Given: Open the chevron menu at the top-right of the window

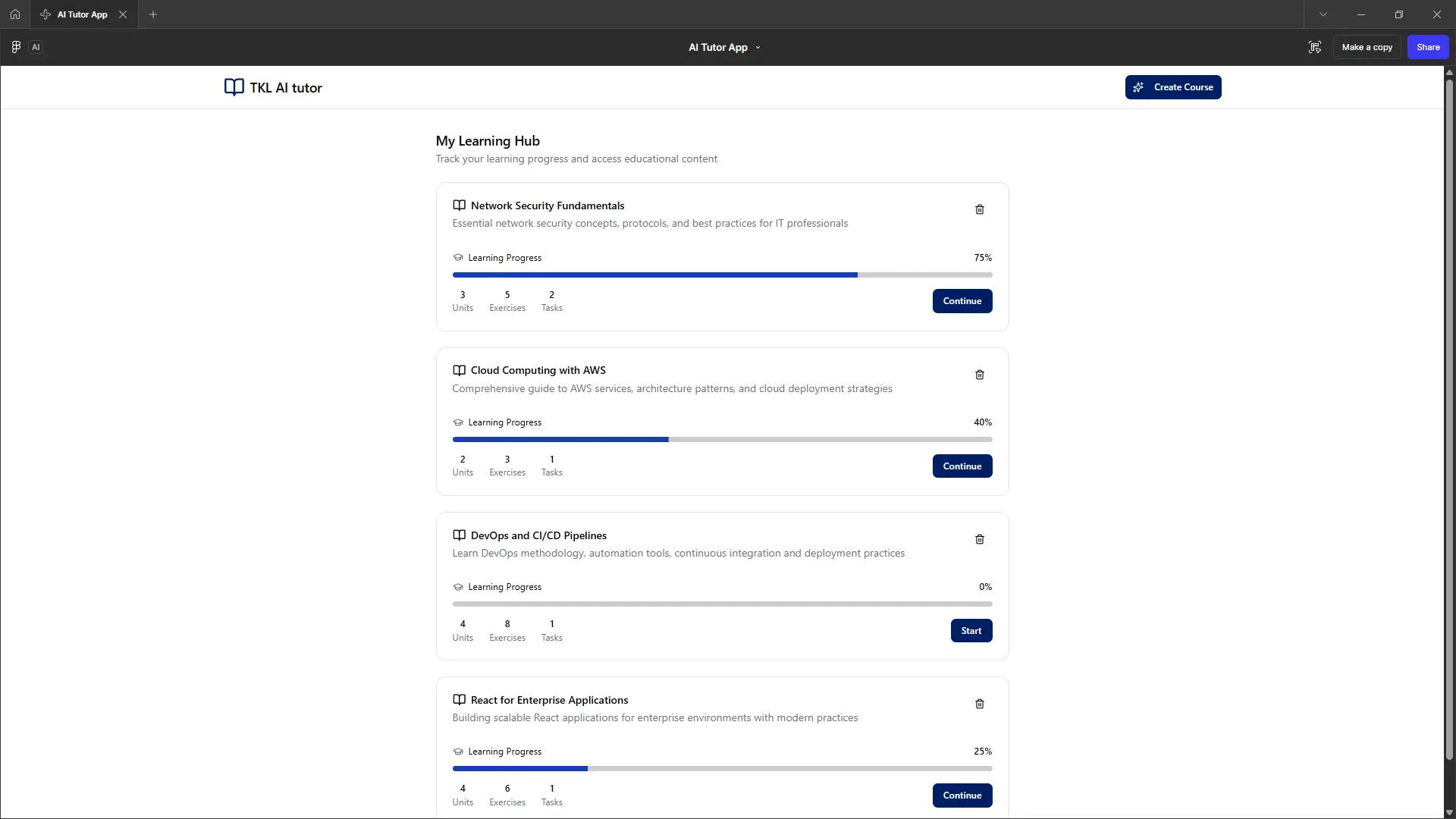Looking at the screenshot, I should tap(1323, 14).
